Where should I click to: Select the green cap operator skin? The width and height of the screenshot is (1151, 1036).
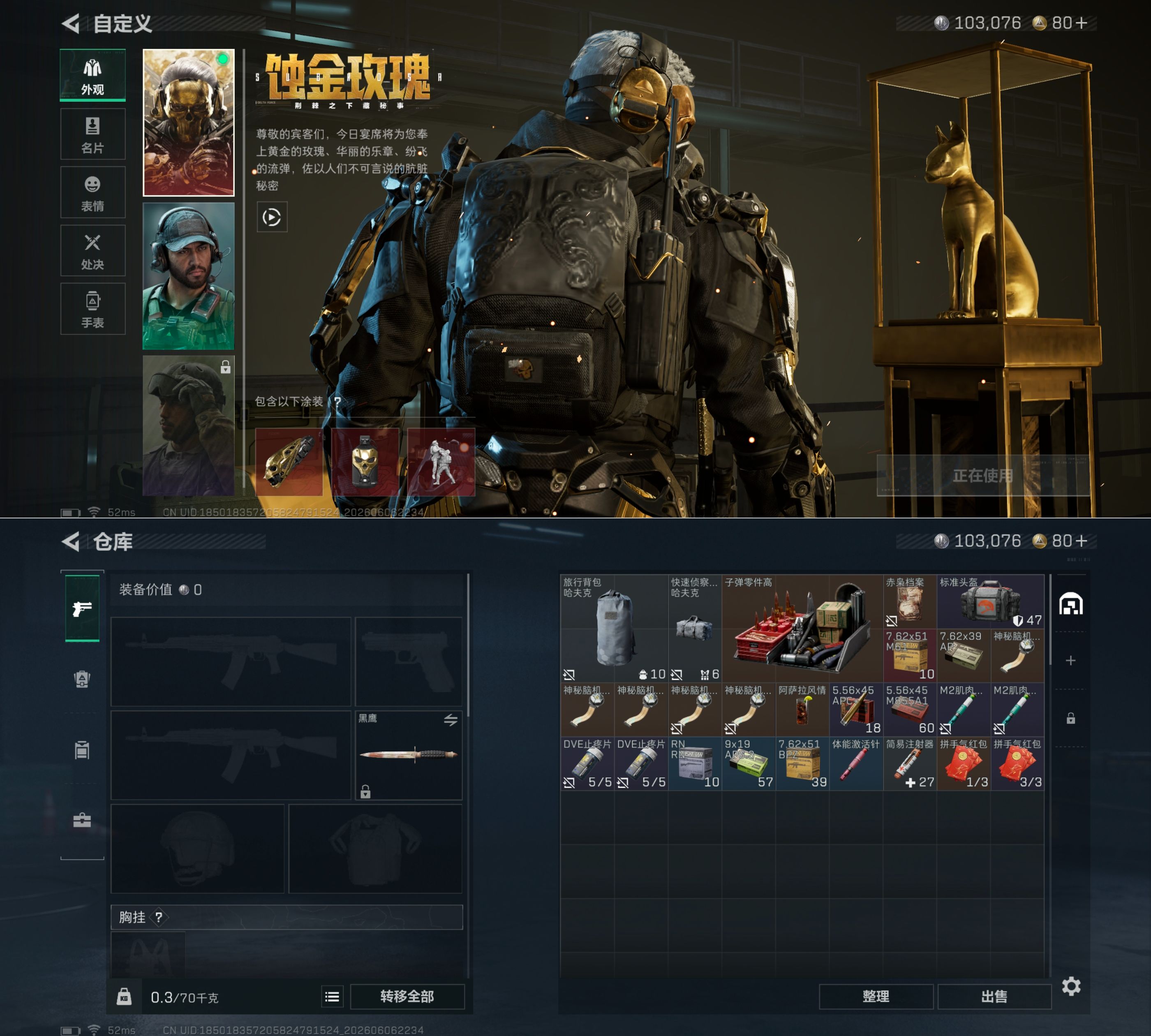188,276
